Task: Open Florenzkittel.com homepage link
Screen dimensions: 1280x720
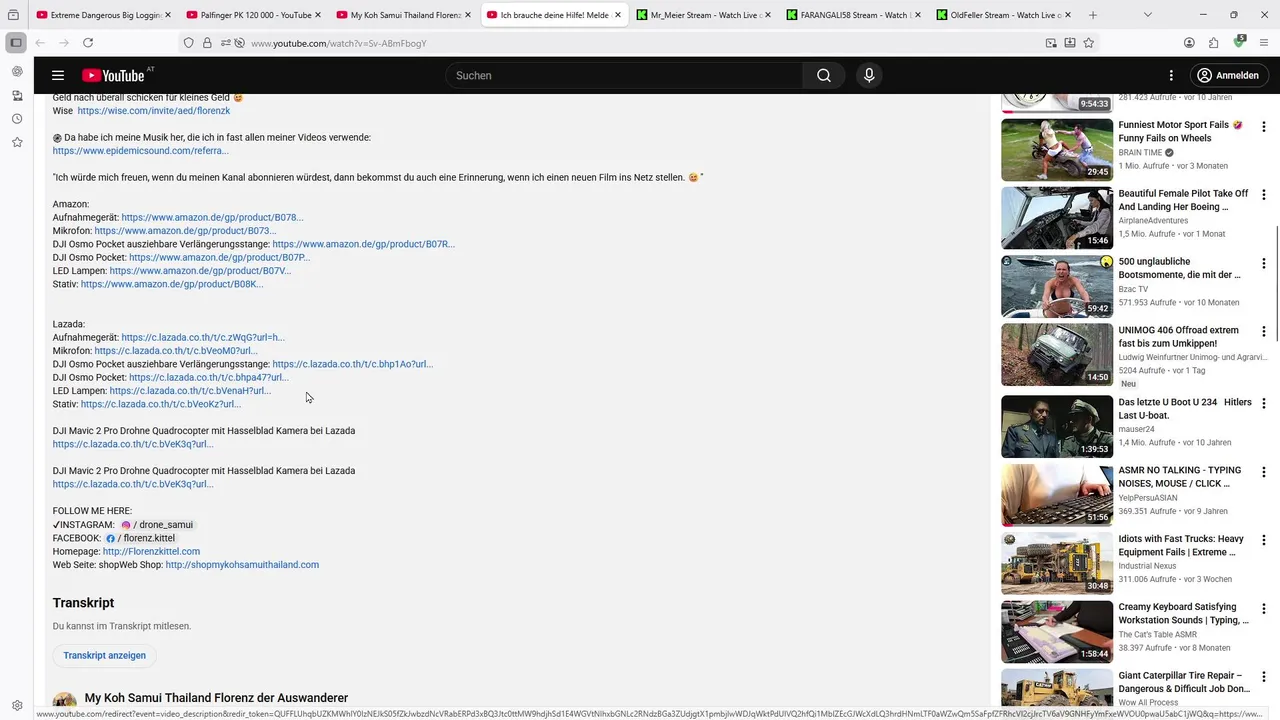Action: [x=151, y=551]
